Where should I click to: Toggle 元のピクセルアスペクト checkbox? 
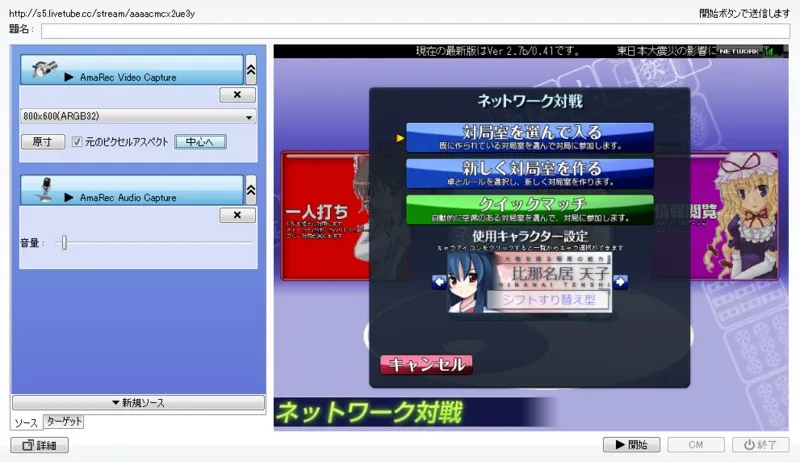[77, 142]
